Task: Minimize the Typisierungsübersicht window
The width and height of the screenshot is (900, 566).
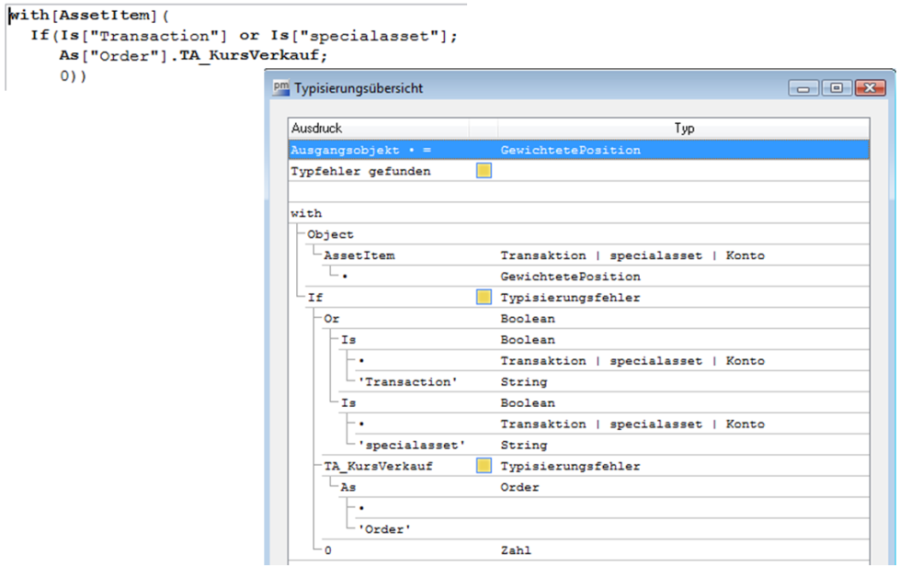Action: pyautogui.click(x=805, y=88)
